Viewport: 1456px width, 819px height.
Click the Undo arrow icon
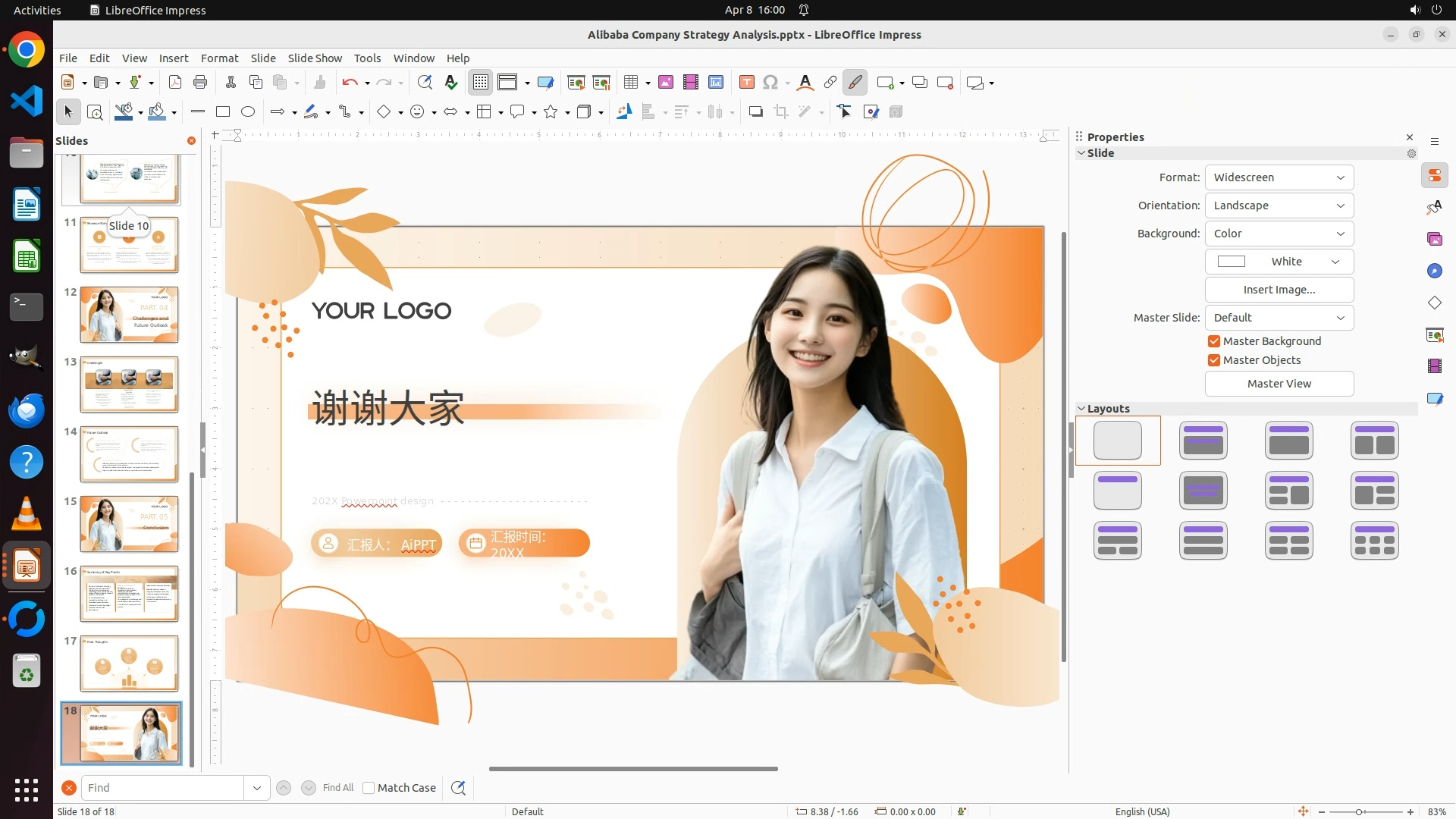(349, 83)
